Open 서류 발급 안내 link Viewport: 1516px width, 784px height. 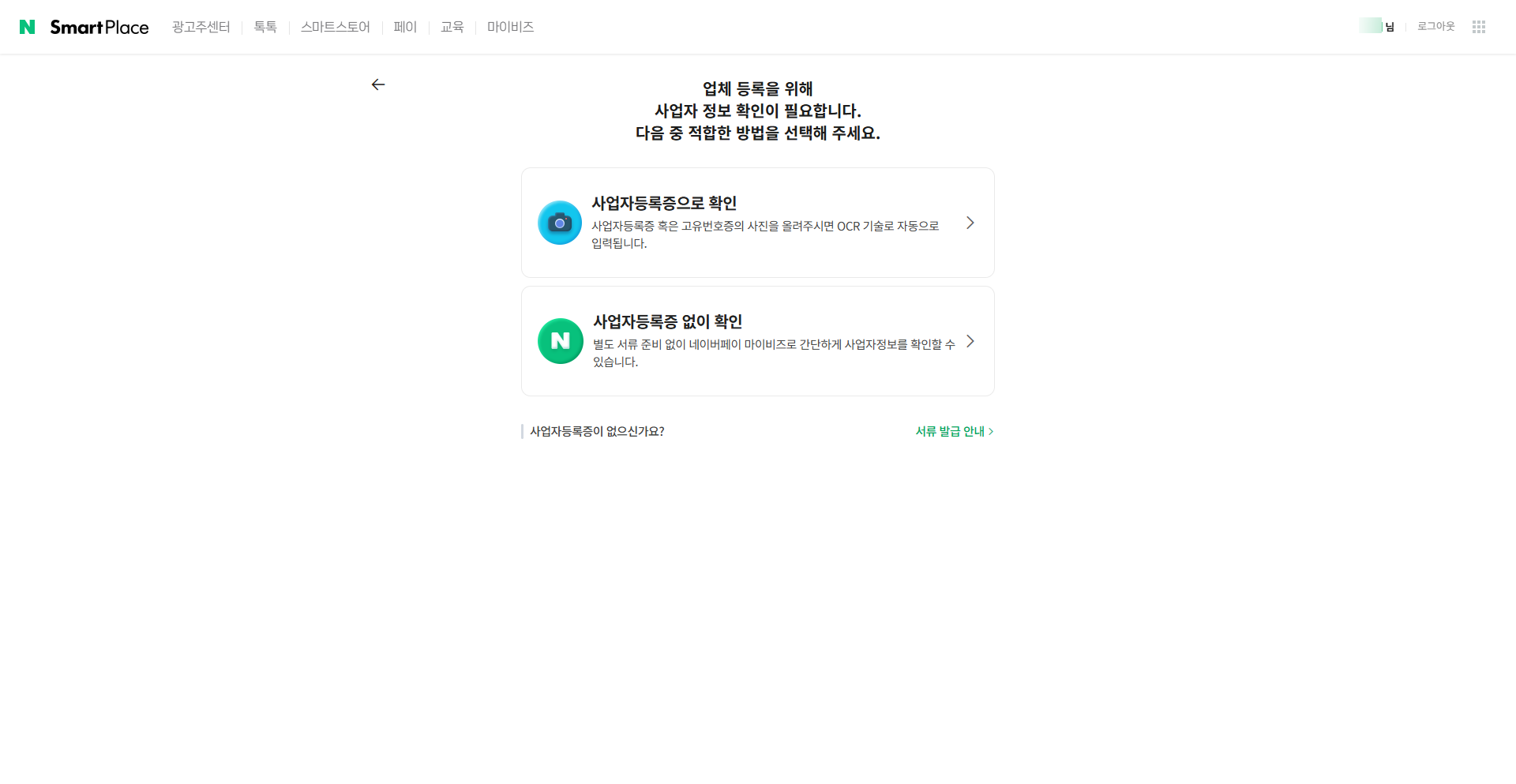point(955,431)
